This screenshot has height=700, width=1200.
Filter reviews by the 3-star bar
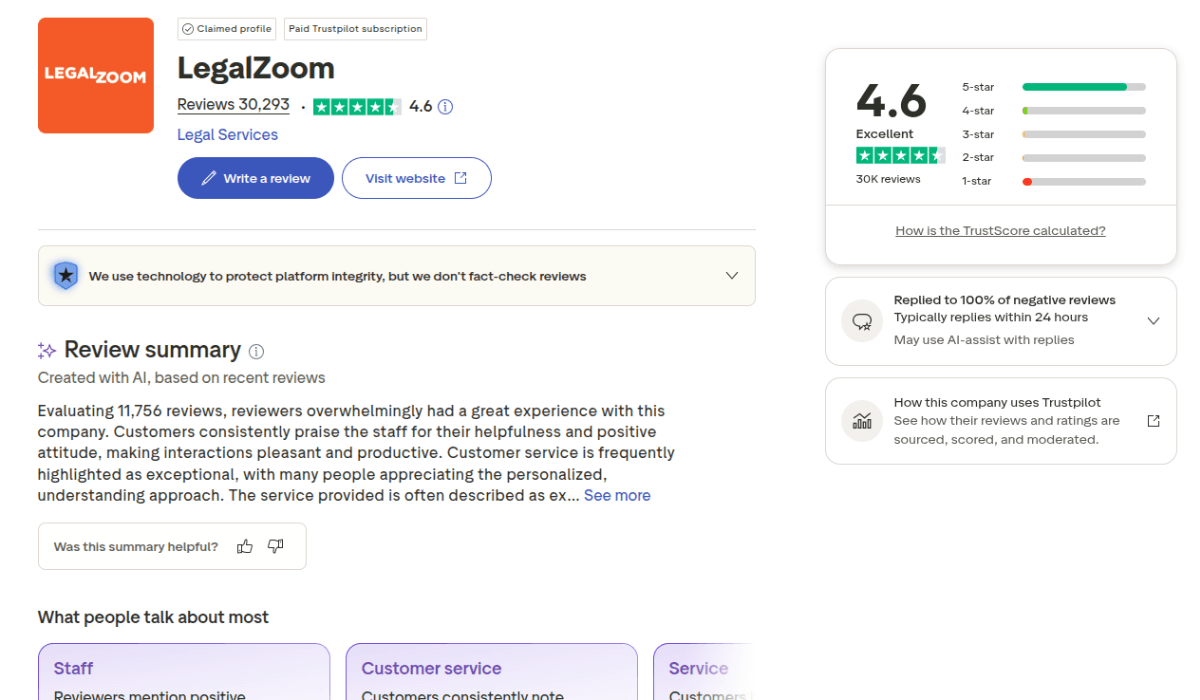click(1084, 134)
